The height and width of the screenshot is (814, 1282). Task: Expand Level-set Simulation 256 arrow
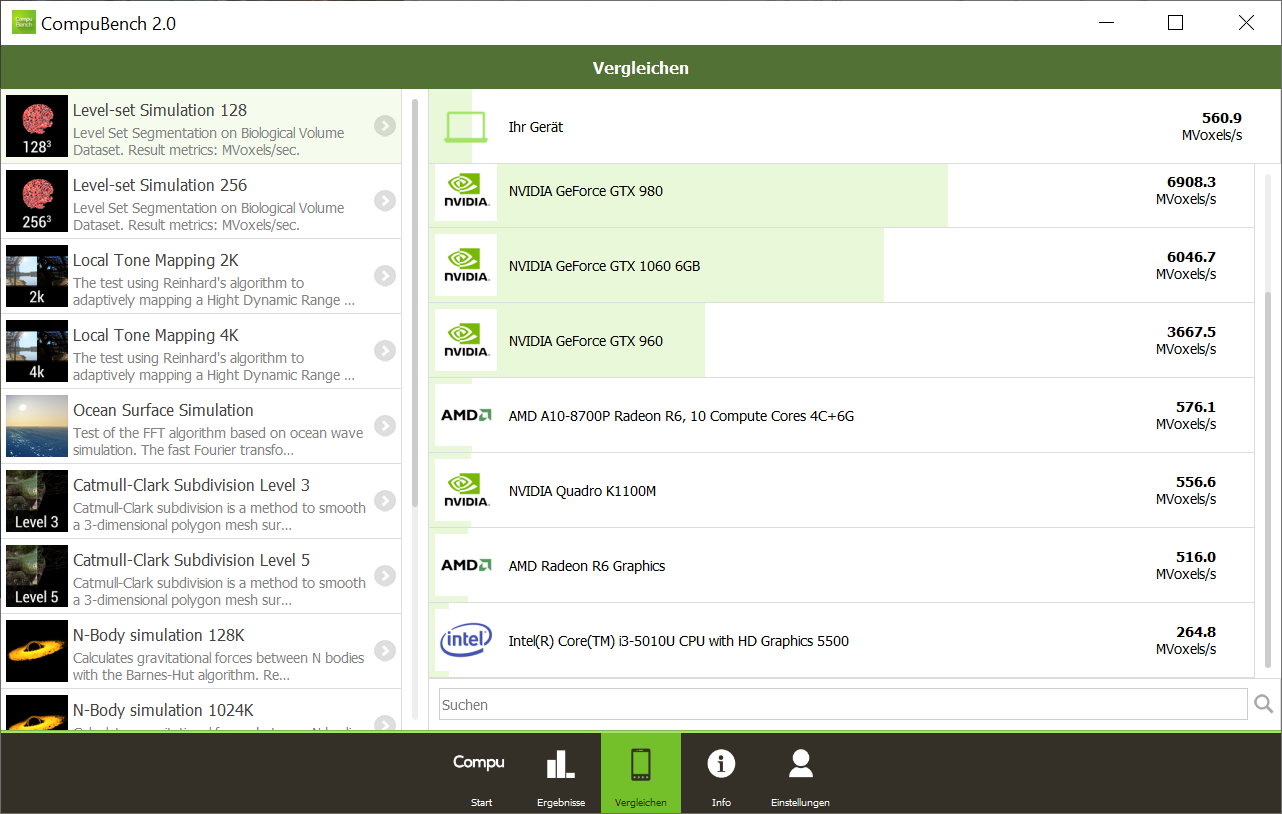point(385,201)
